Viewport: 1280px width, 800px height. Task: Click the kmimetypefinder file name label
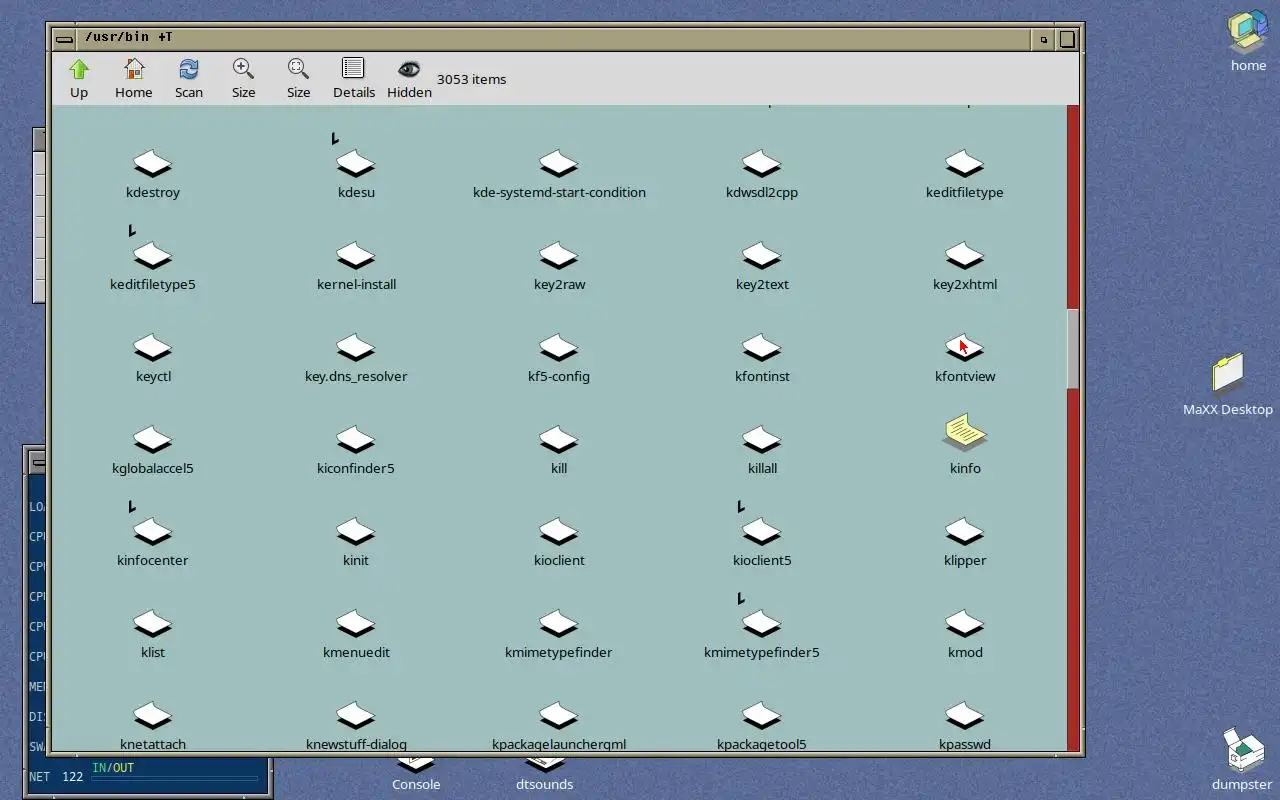(559, 652)
